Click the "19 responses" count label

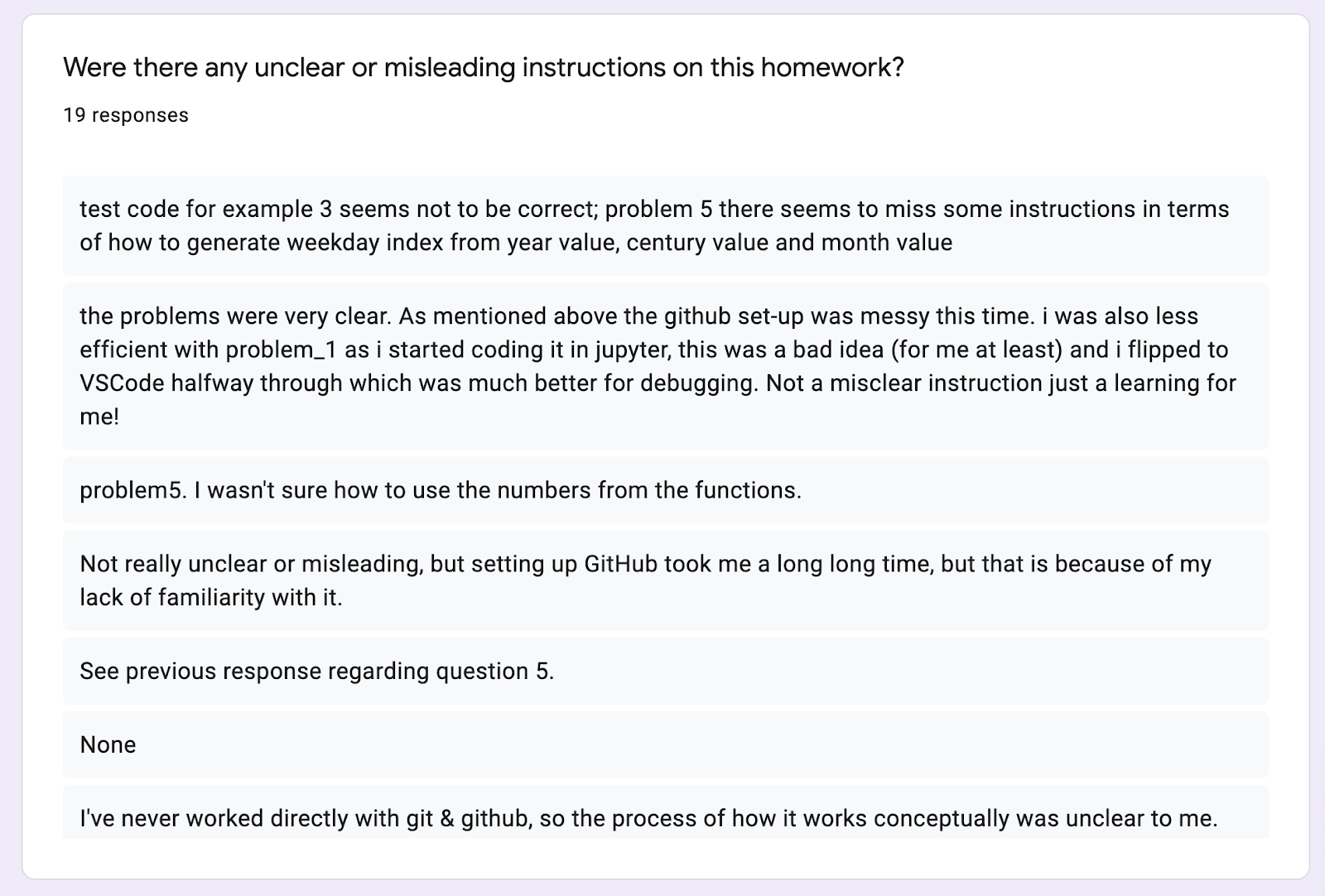pyautogui.click(x=126, y=115)
